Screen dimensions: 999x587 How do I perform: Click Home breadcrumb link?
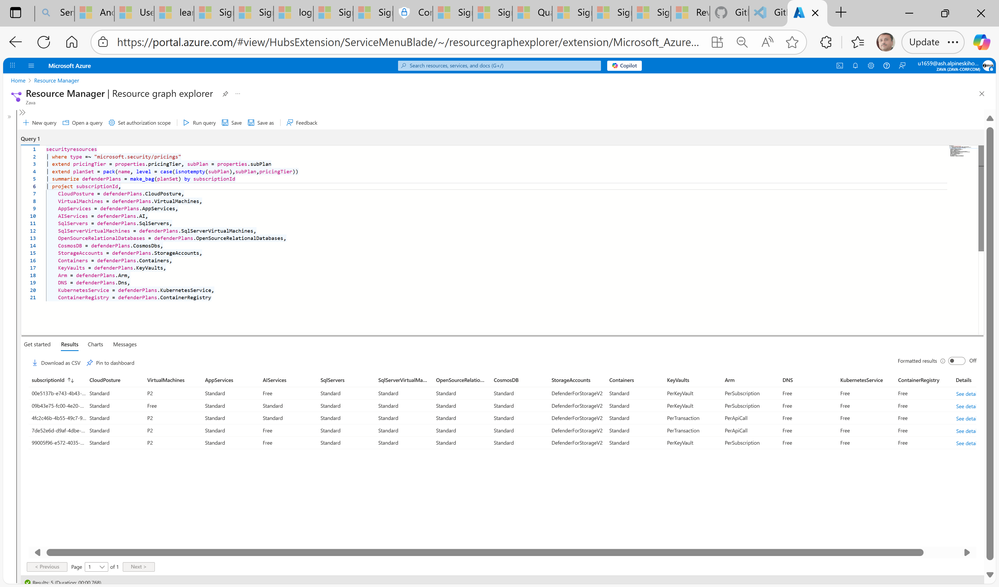tap(18, 81)
